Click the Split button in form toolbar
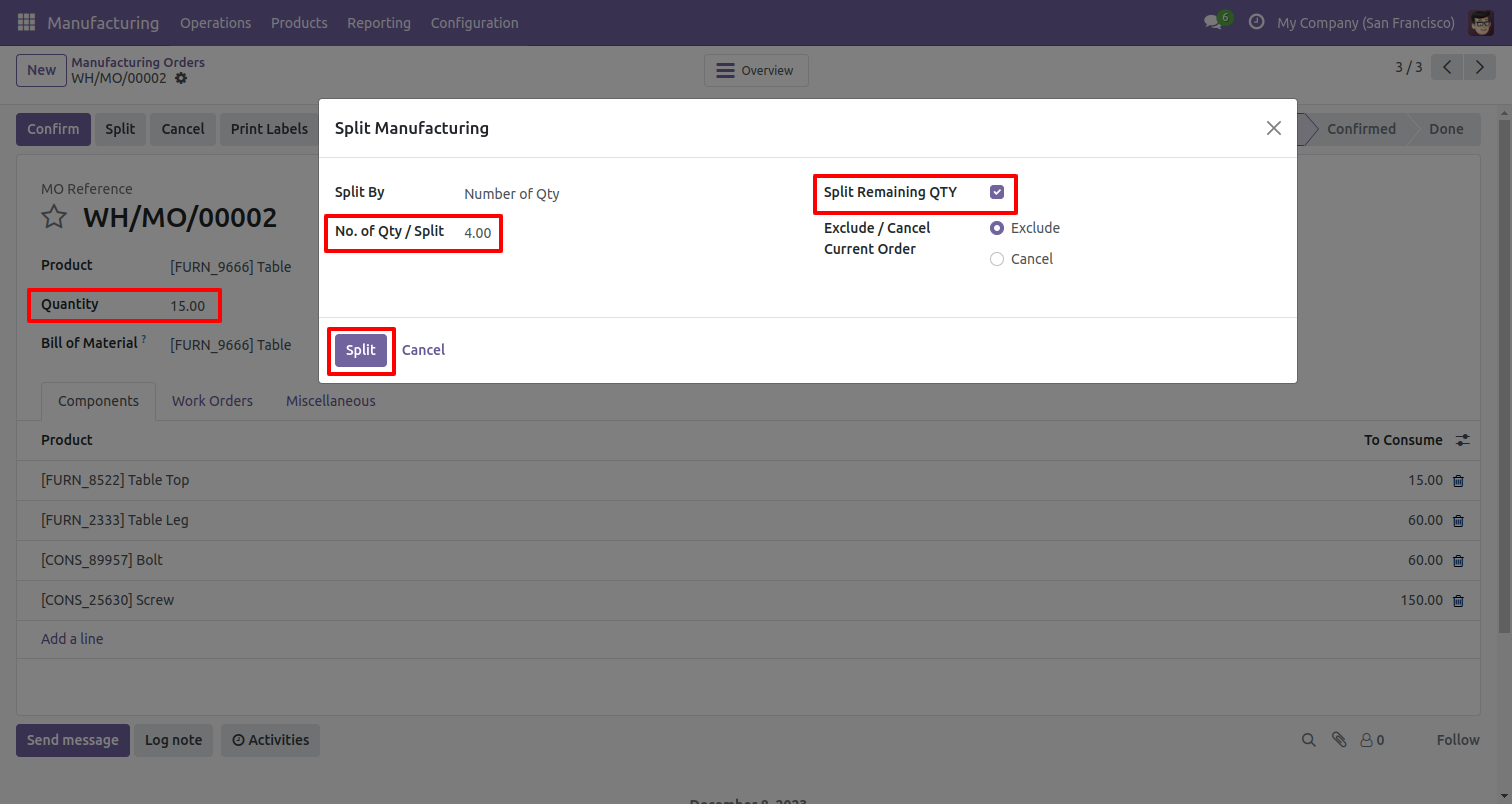Viewport: 1512px width, 804px height. click(x=120, y=129)
